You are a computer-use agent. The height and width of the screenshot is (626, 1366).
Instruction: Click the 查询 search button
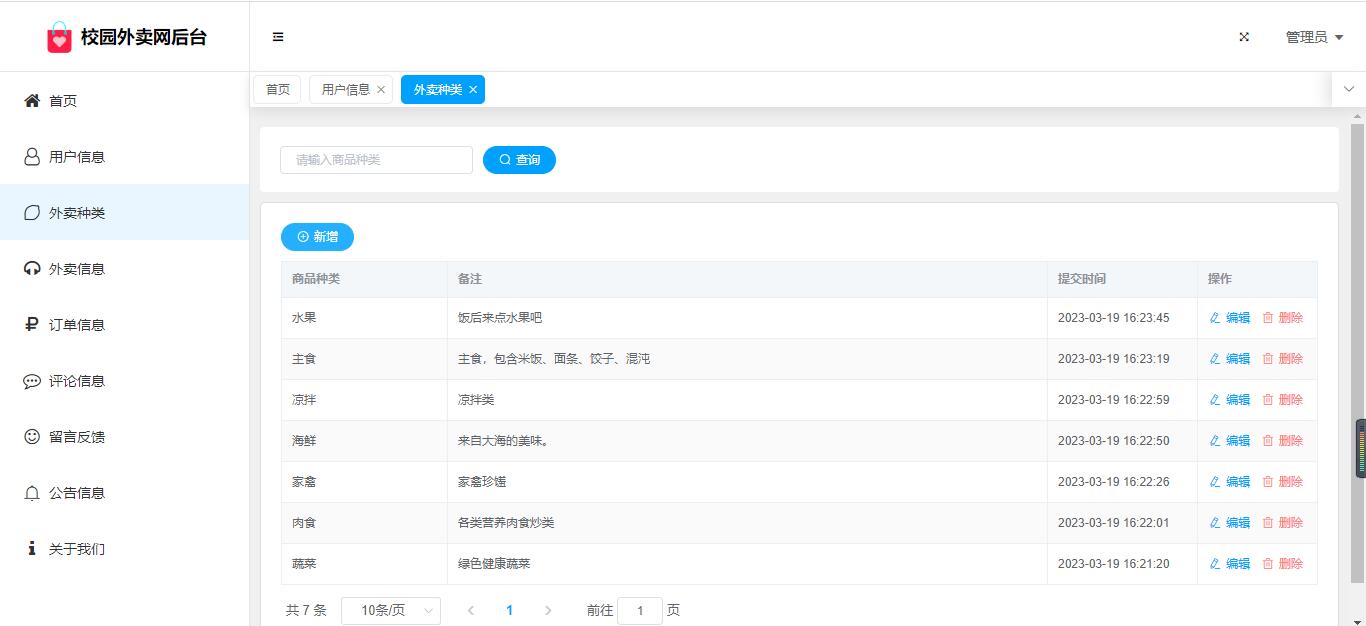pyautogui.click(x=519, y=160)
